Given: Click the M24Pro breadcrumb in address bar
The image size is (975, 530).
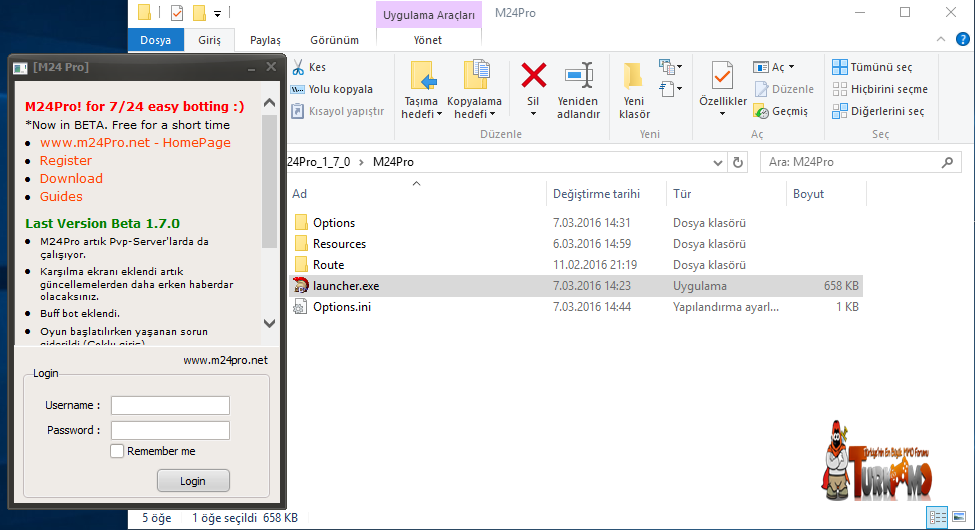Looking at the screenshot, I should (x=393, y=162).
